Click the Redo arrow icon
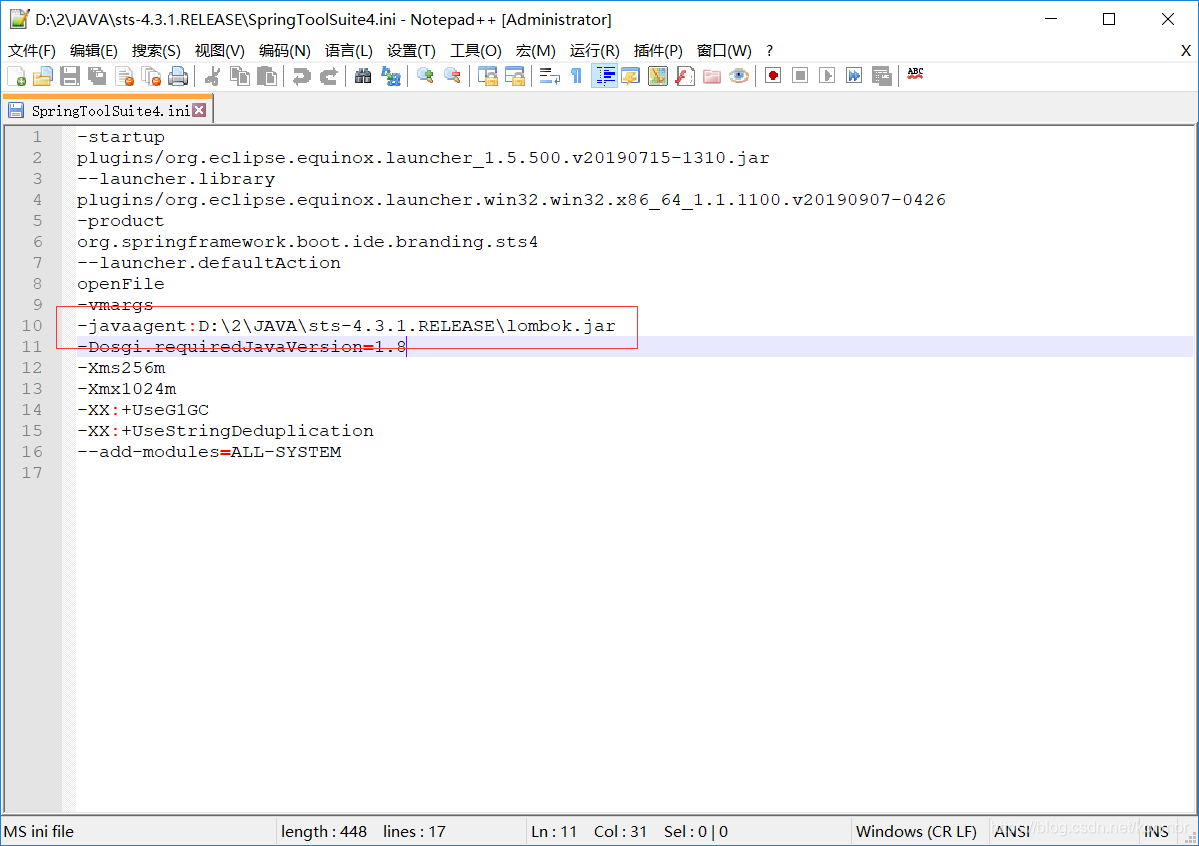This screenshot has height=846, width=1199. click(x=329, y=76)
